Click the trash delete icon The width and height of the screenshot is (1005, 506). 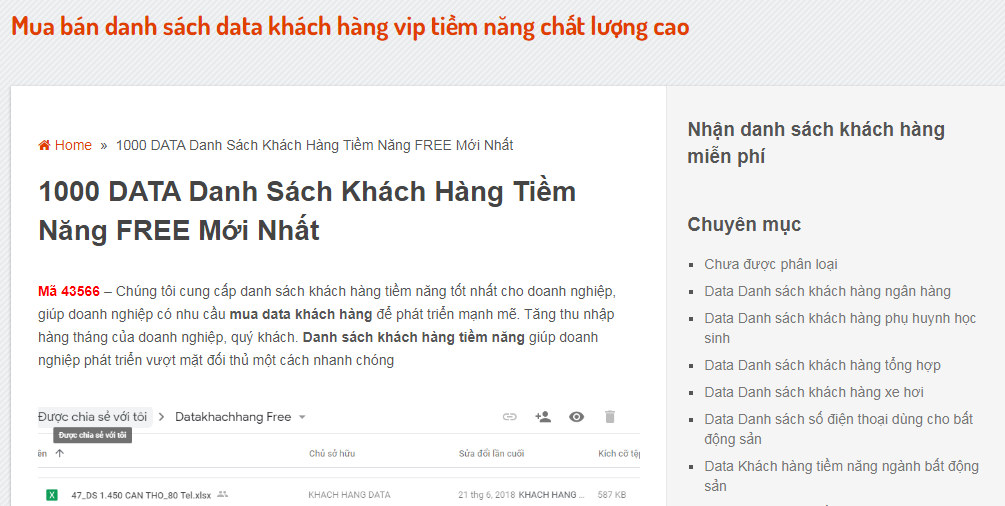tap(610, 417)
